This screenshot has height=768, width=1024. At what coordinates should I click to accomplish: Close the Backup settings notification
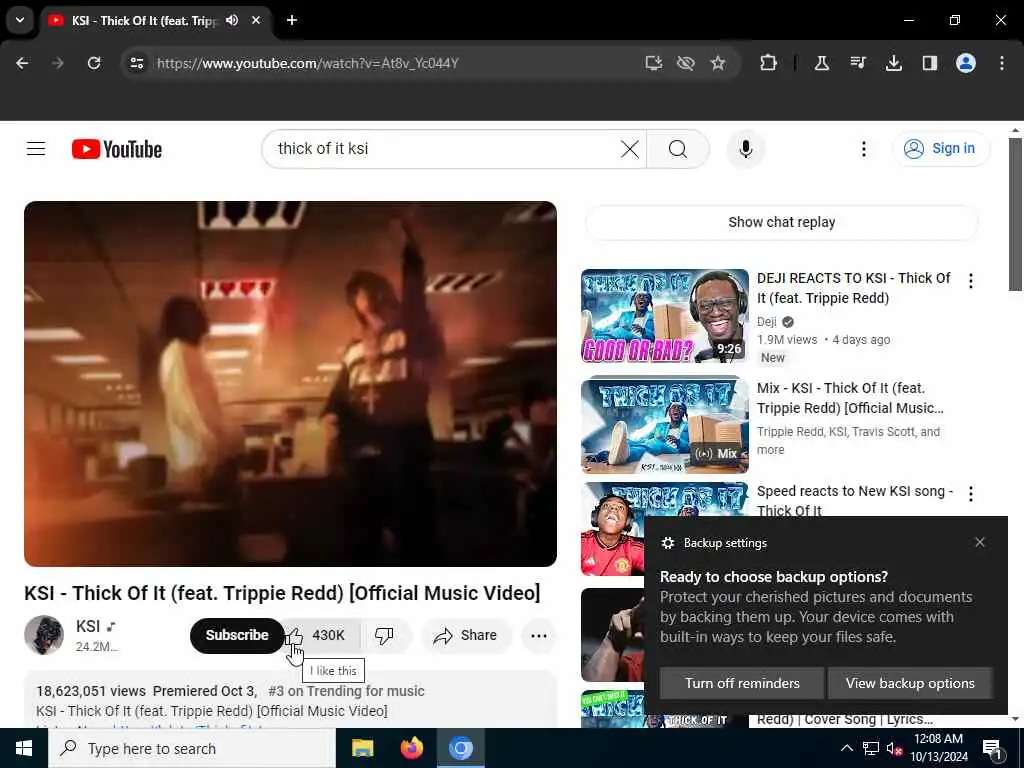980,542
